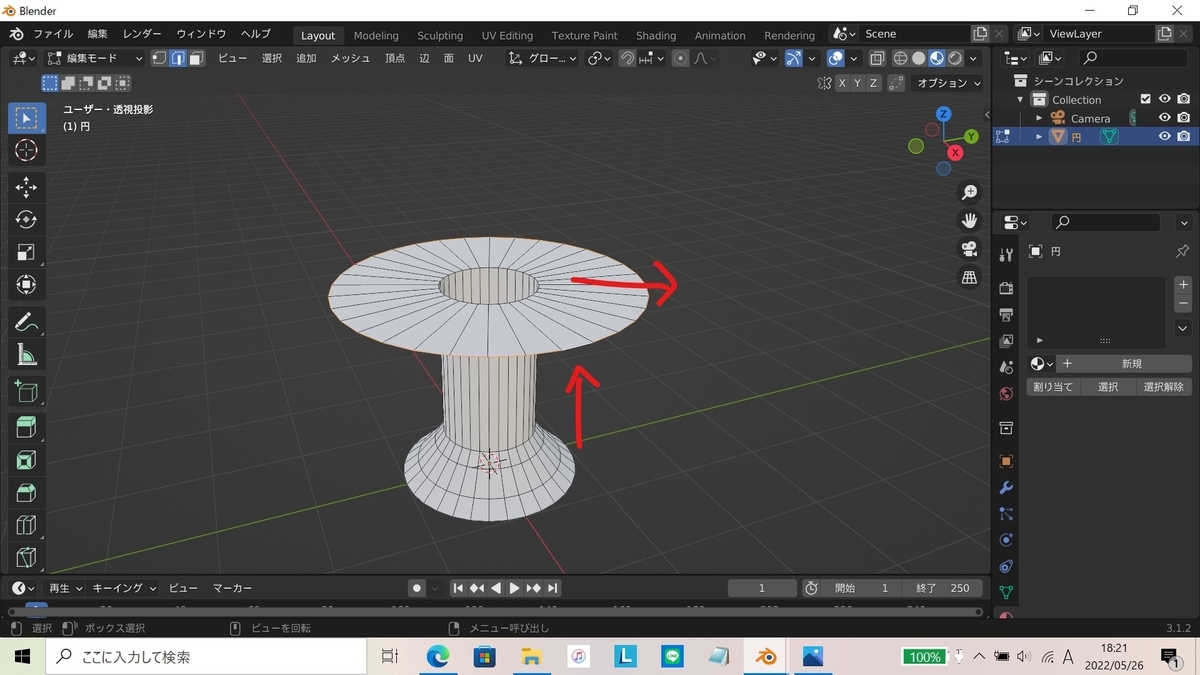
Task: Open the Render properties tab
Action: click(x=1006, y=289)
